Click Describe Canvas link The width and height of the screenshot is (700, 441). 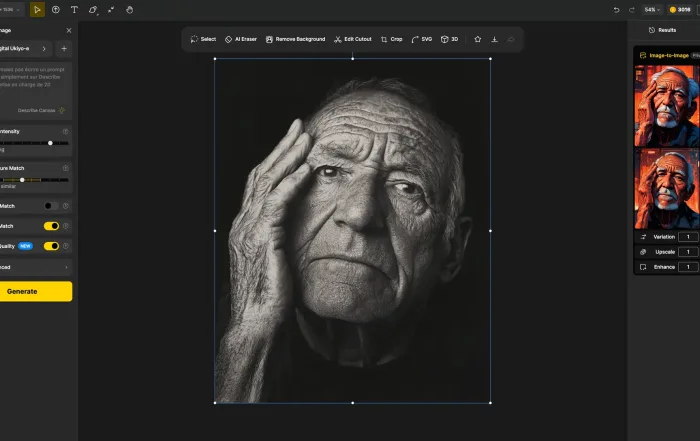36,110
